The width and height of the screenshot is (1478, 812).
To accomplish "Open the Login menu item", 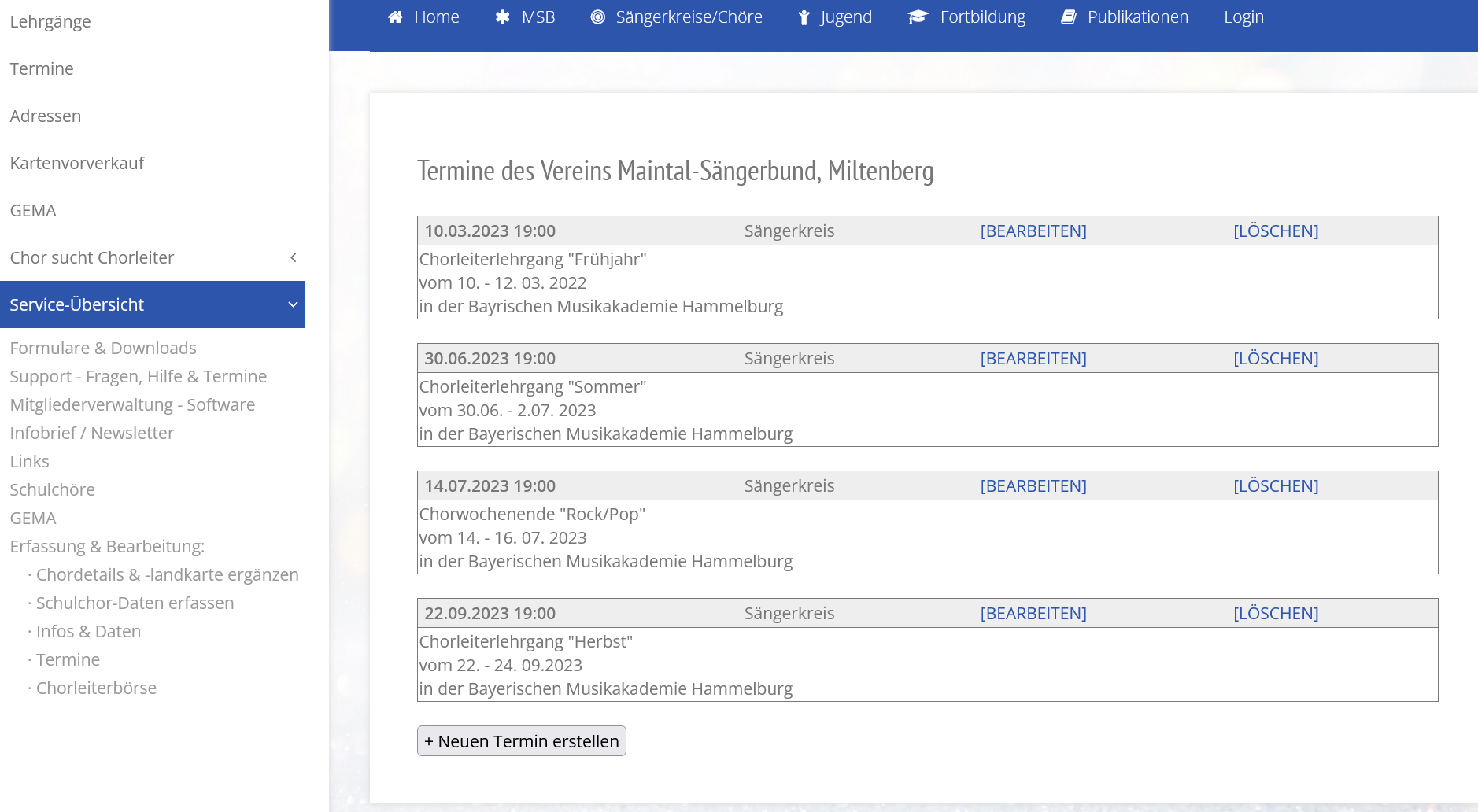I will tap(1243, 17).
